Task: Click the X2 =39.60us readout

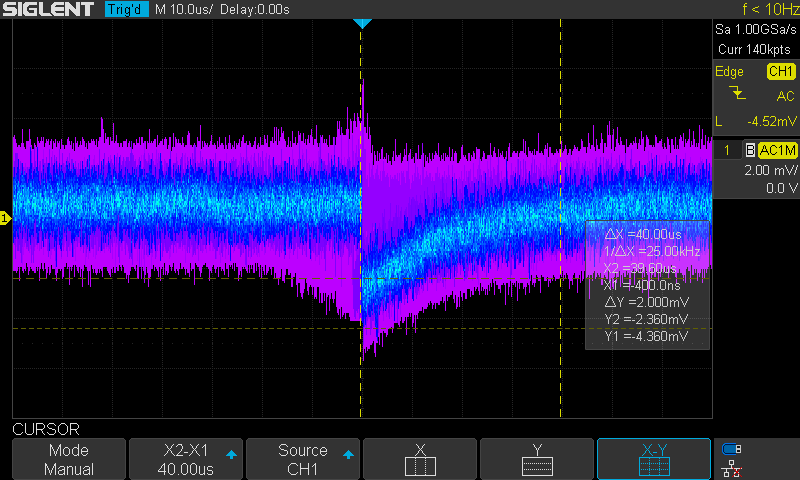Action: (x=640, y=268)
